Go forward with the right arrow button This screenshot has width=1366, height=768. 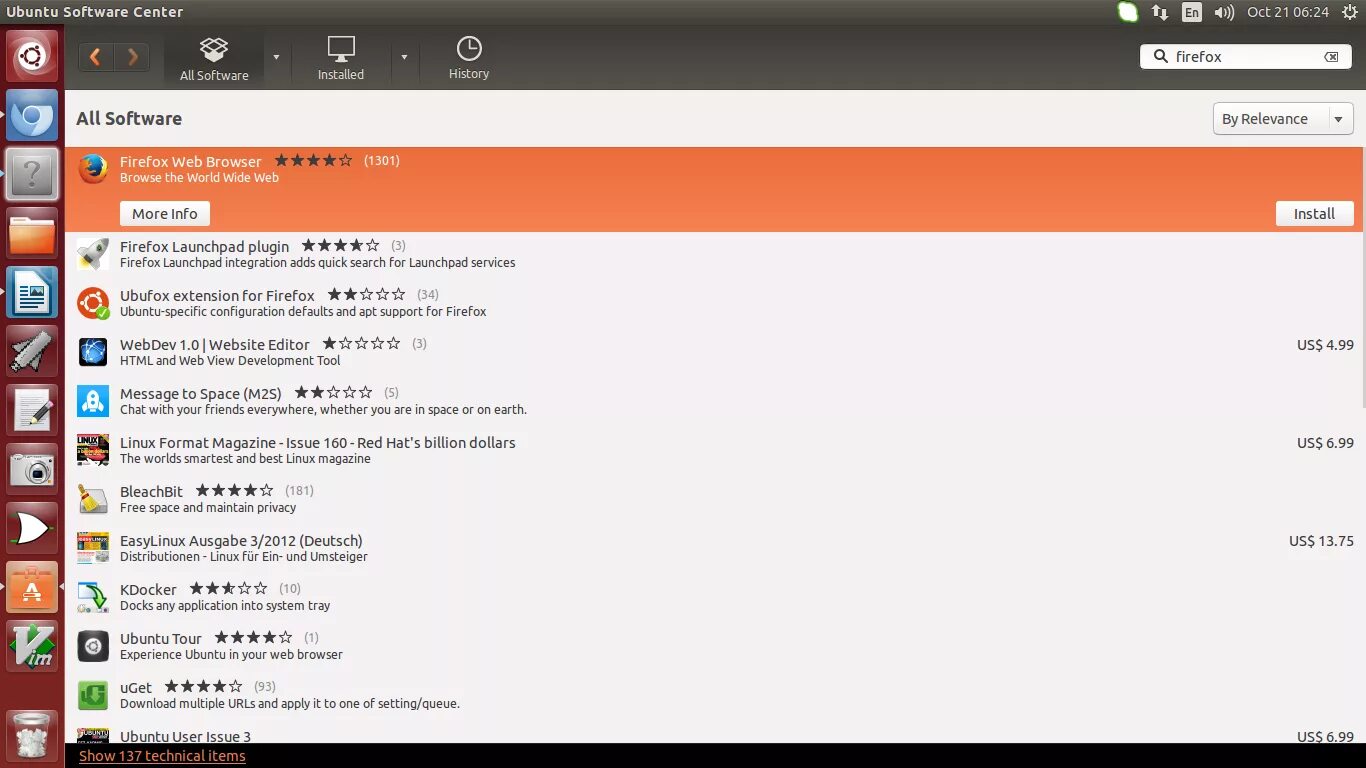tap(132, 57)
